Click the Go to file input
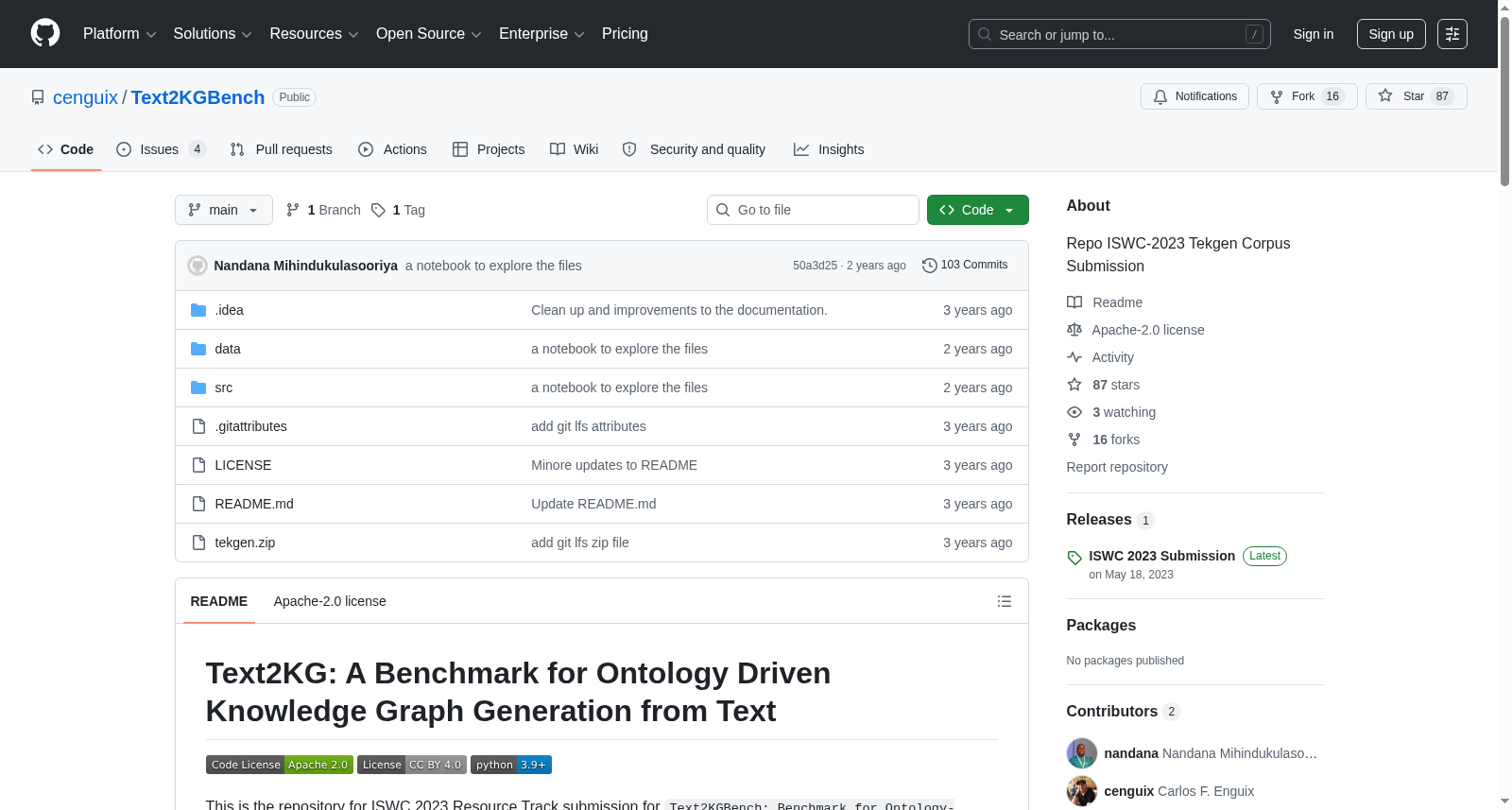Screen dimensions: 1512x810 (x=813, y=210)
